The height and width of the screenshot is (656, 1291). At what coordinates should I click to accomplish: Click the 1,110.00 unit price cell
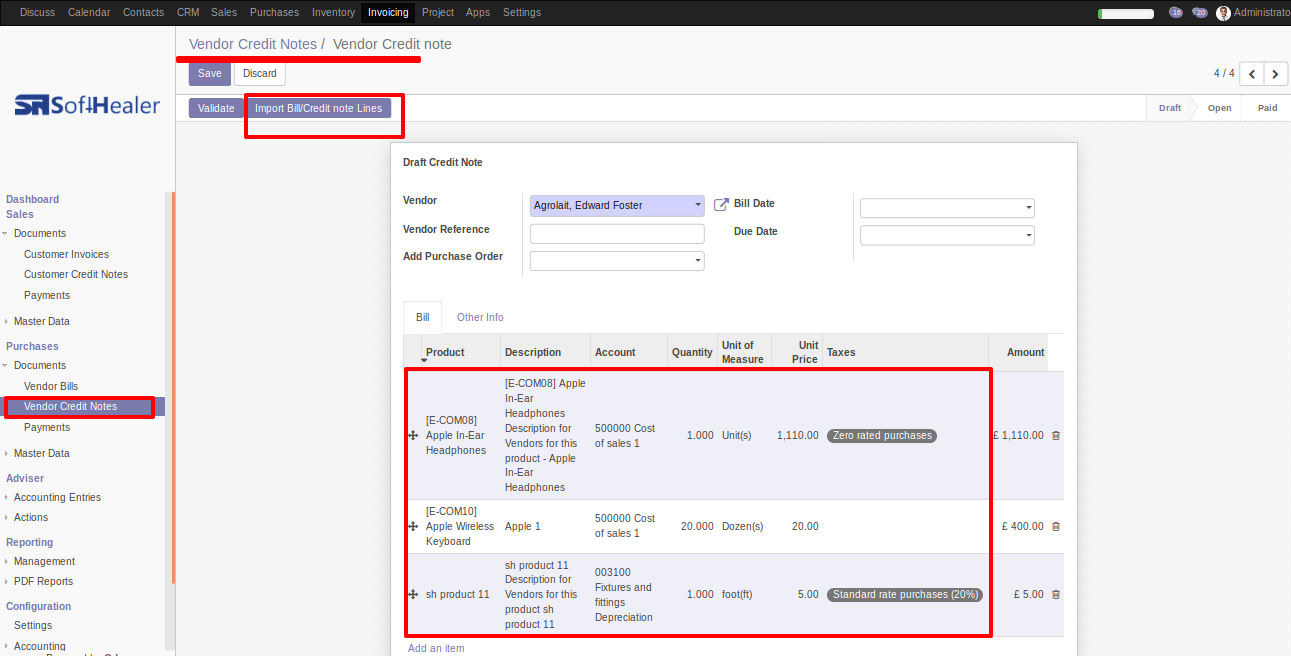(x=797, y=436)
